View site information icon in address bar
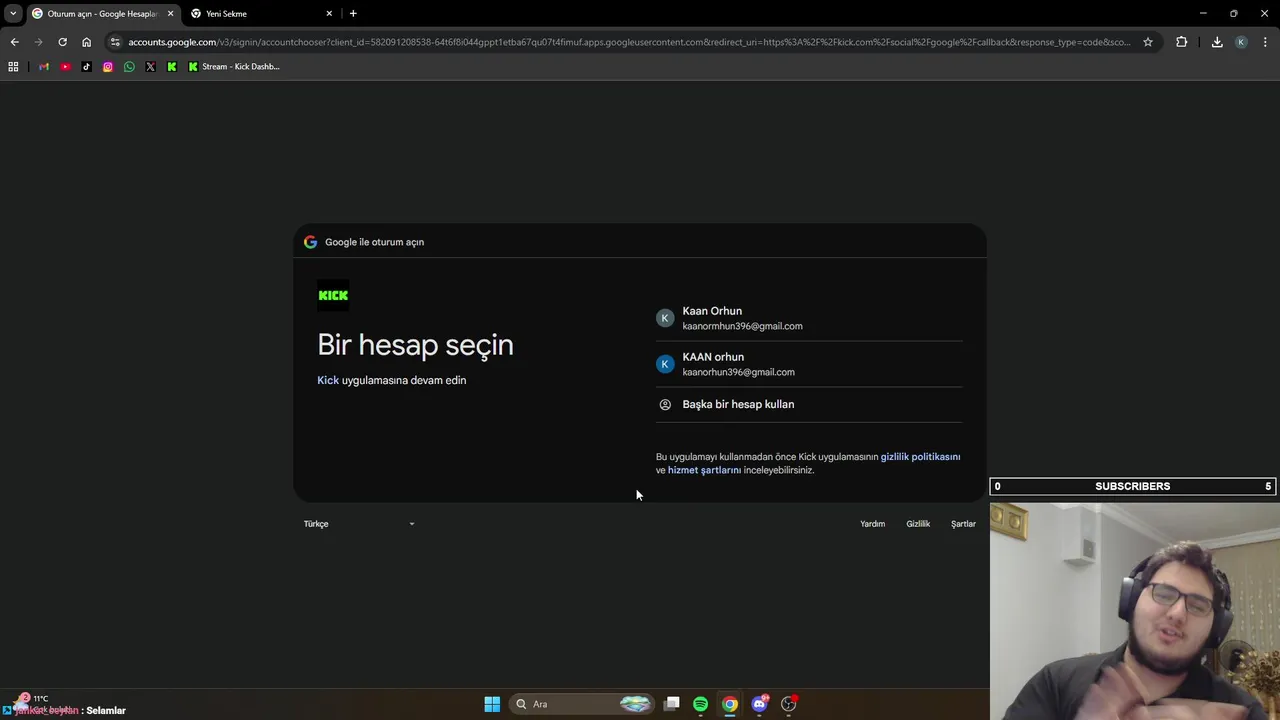This screenshot has width=1280, height=720. [x=116, y=42]
